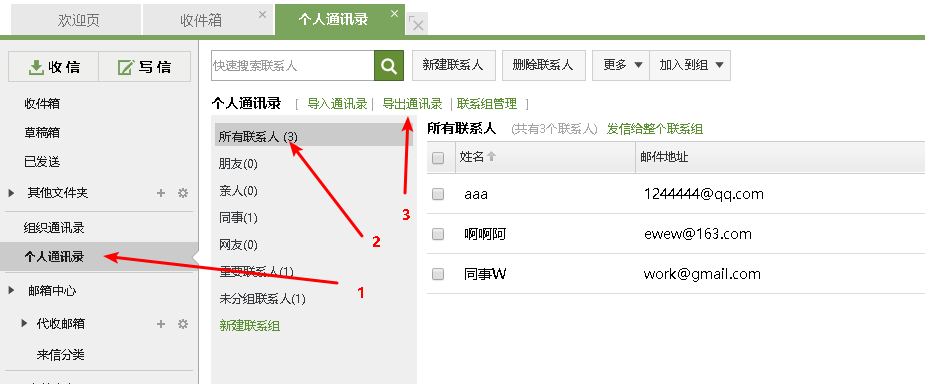This screenshot has width=925, height=384.
Task: Switch to the 欢迎页 tab
Action: 76,19
